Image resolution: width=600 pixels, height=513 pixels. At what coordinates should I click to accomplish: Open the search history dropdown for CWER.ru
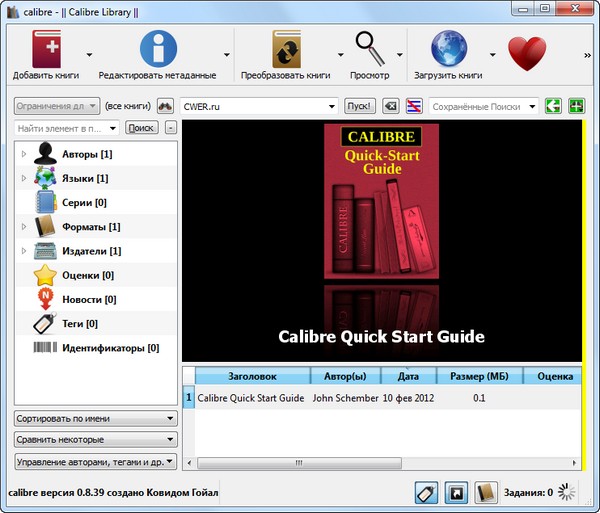click(332, 106)
